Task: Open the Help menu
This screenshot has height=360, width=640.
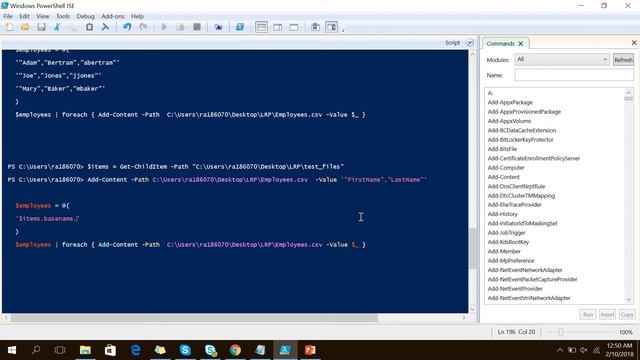Action: [x=138, y=16]
